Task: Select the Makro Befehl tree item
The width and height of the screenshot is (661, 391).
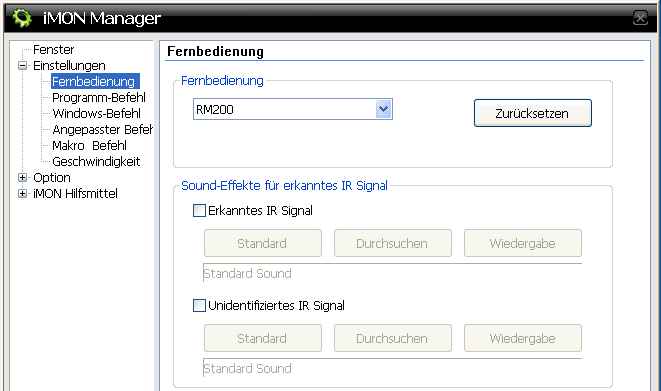Action: click(89, 146)
